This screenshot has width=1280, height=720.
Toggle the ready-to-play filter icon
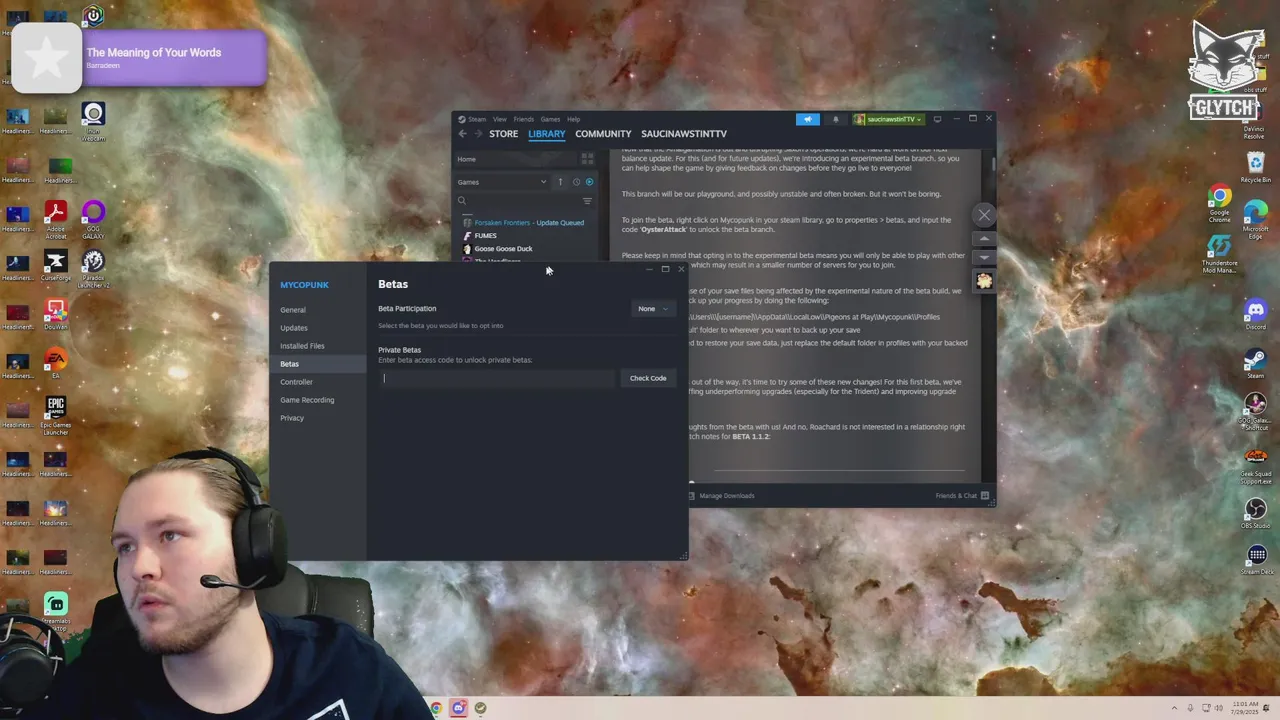click(589, 182)
